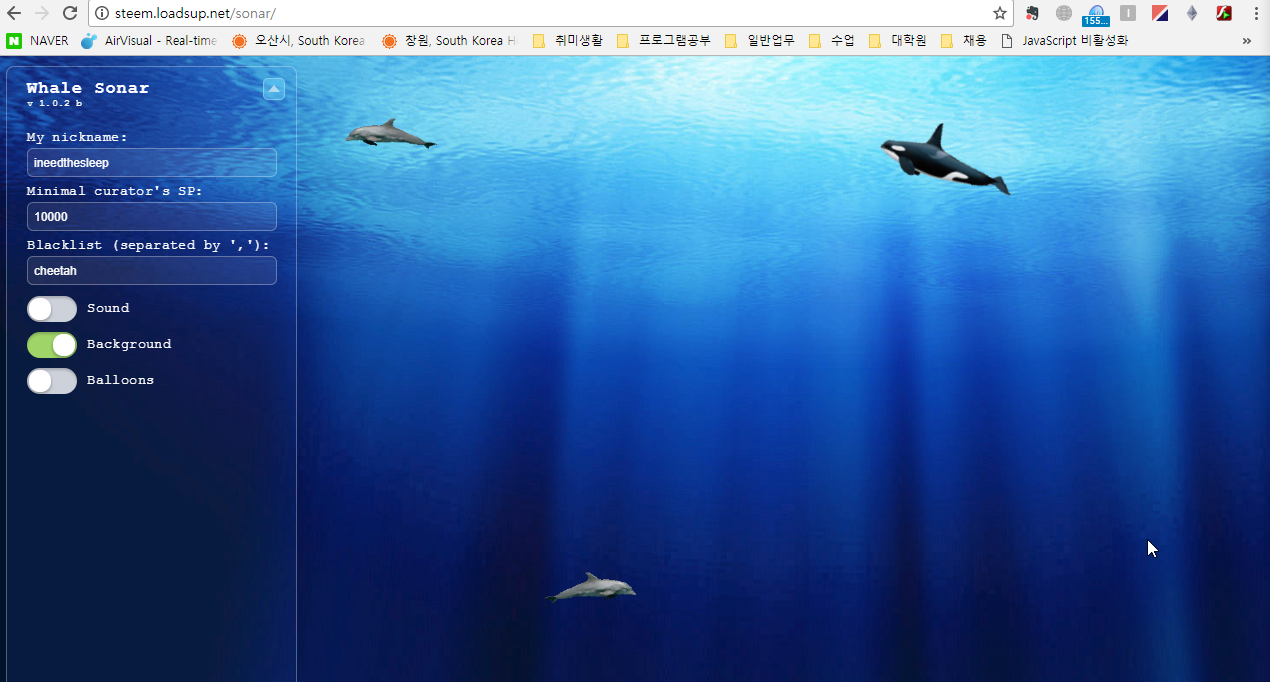Viewport: 1270px width, 682px height.
Task: Collapse the Whale Sonar panel arrow
Action: [x=274, y=89]
